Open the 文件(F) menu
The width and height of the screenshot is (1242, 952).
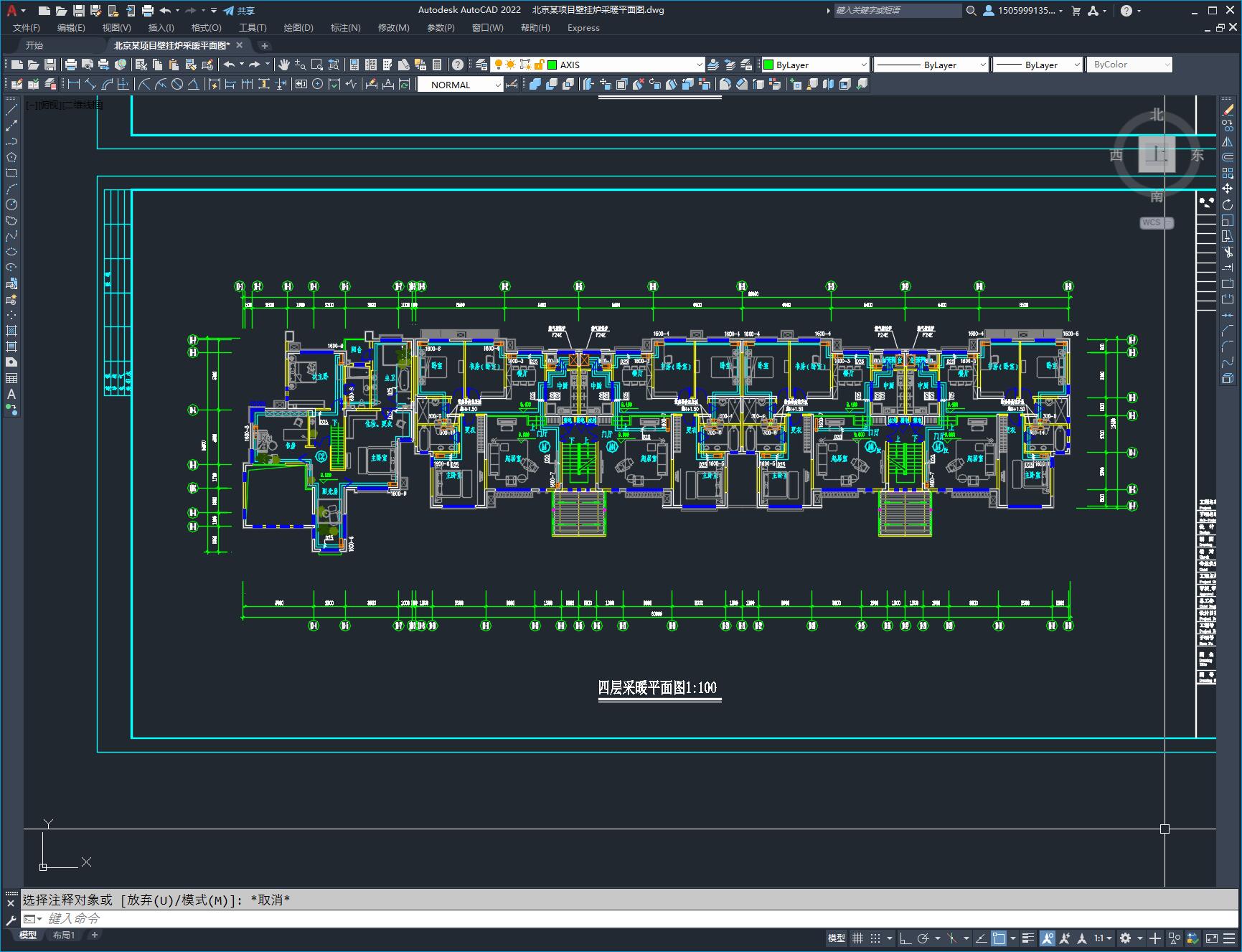point(27,28)
